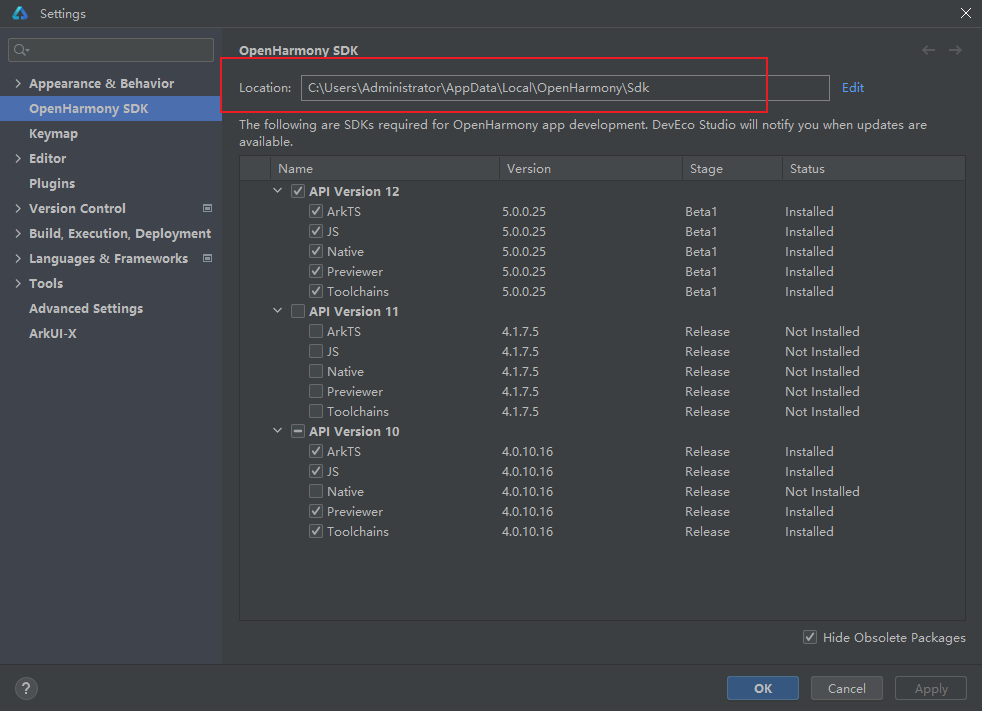Screen dimensions: 982x711
Task: Uncheck Toolchains version 5.0.0.25
Action: [x=316, y=291]
